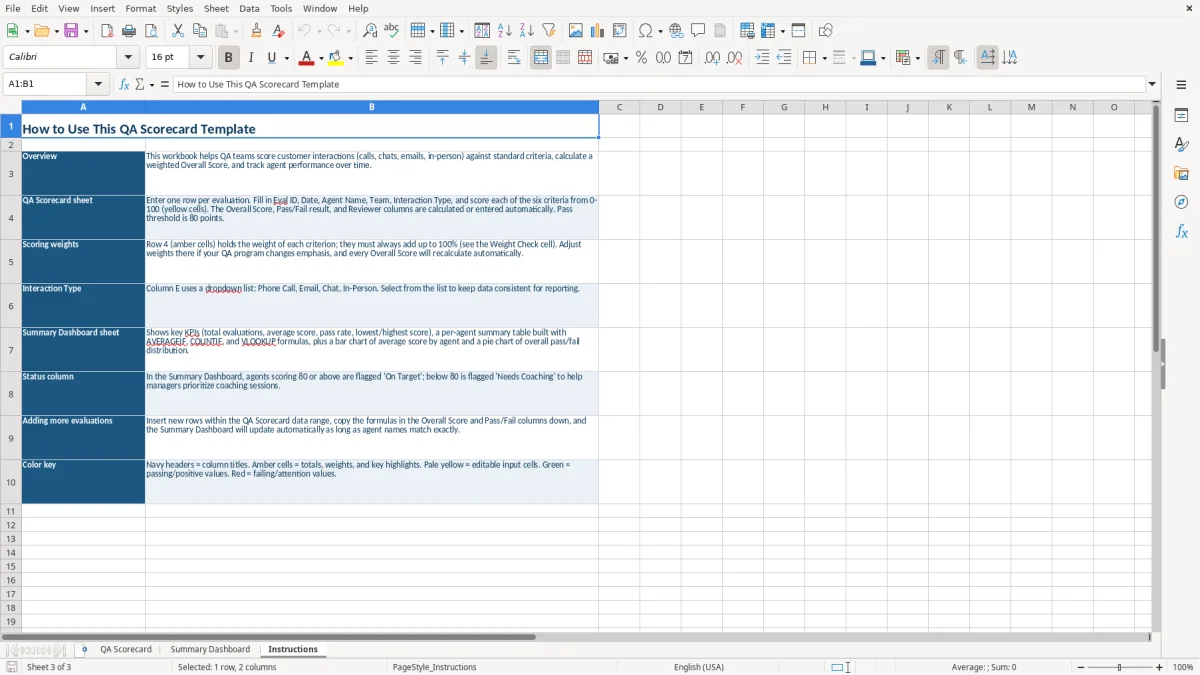This screenshot has width=1200, height=675.
Task: Expand the Font Size dropdown
Action: [x=200, y=58]
